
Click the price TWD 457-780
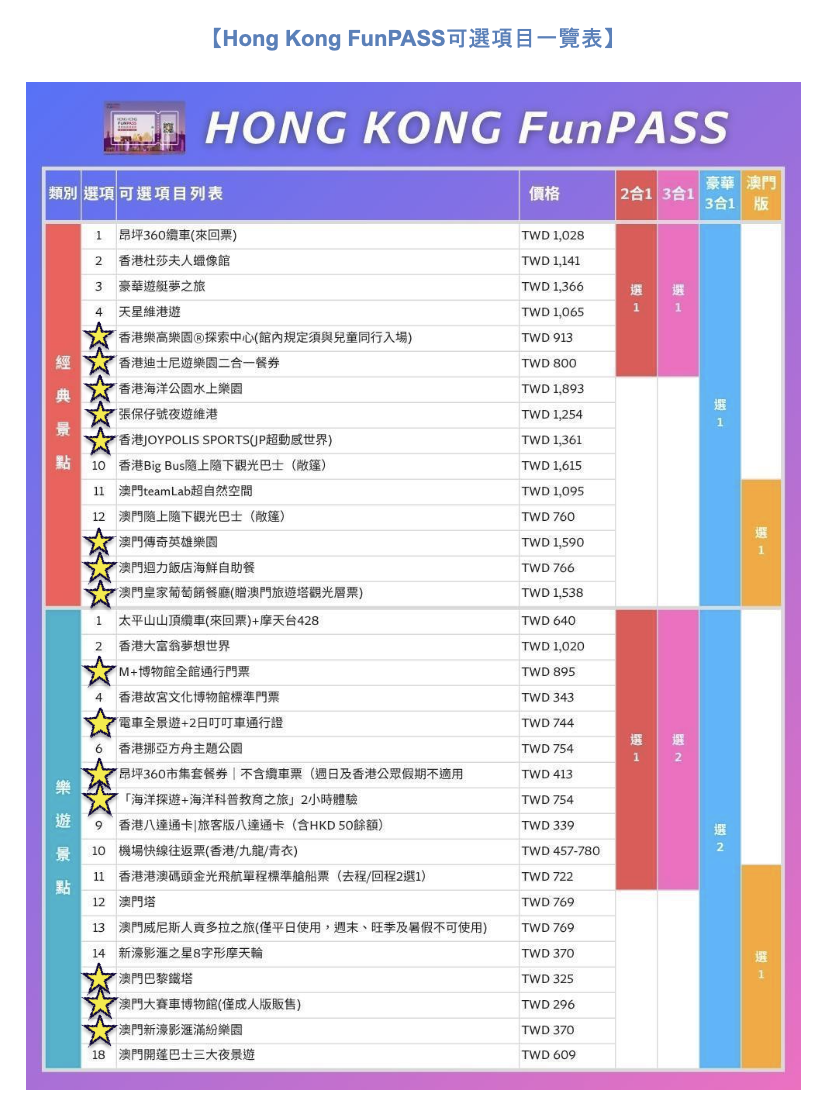coord(561,850)
